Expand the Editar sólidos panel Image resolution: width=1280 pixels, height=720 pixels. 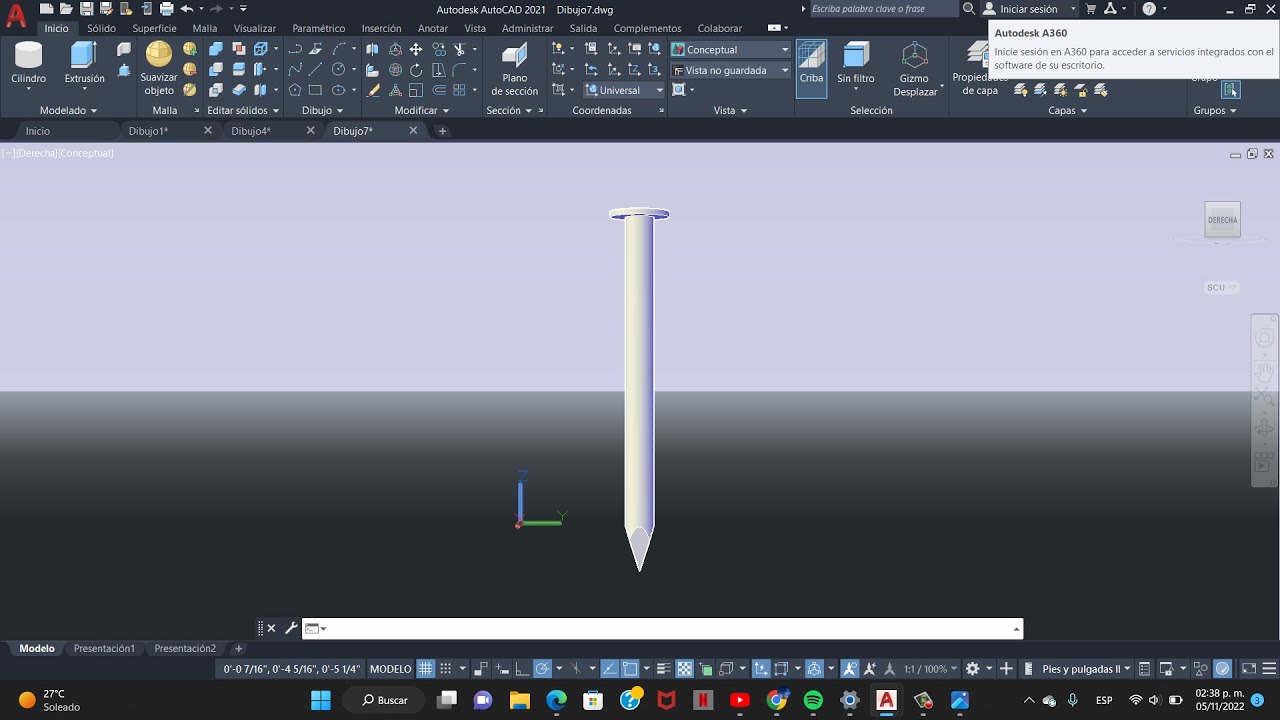(244, 110)
